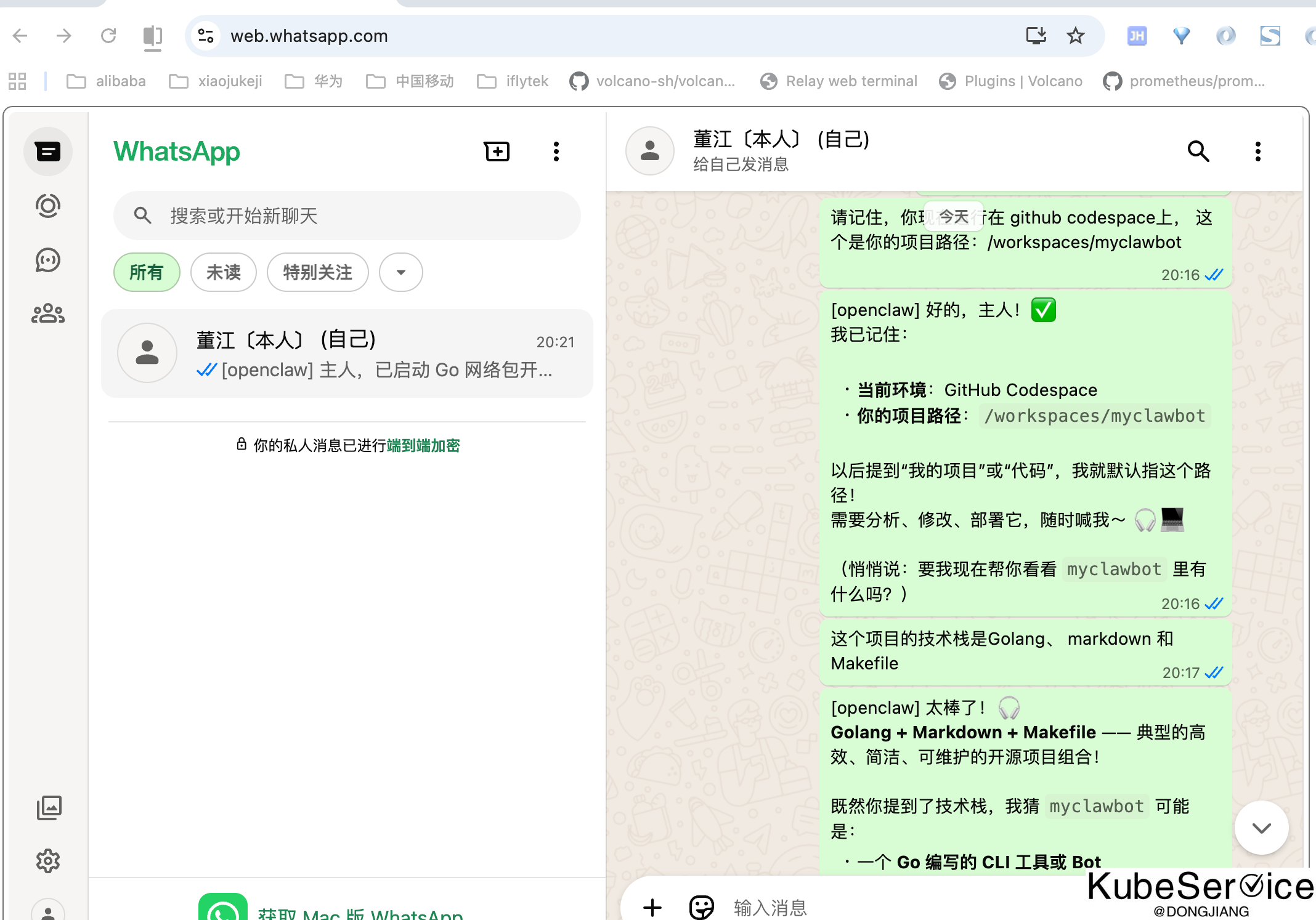
Task: Open WhatsApp settings gear icon
Action: 48,861
